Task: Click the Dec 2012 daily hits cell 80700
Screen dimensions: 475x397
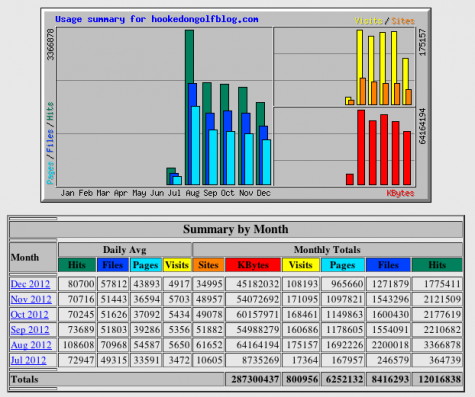Action: (77, 284)
